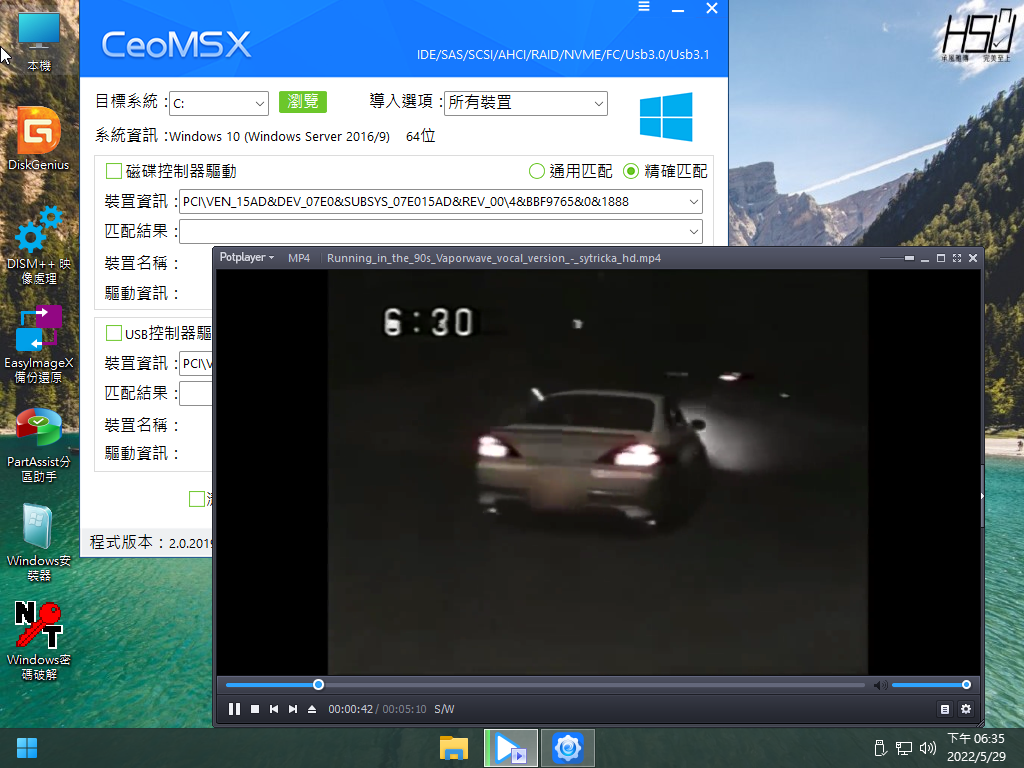
Task: Click total duration 00:05:10 in Potplayer
Action: point(404,709)
